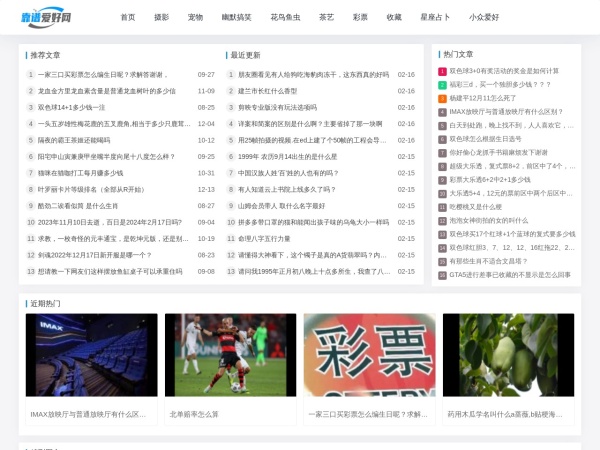600x450 pixels.
Task: Open the big 彩票 lettering thumbnail
Action: (x=369, y=355)
